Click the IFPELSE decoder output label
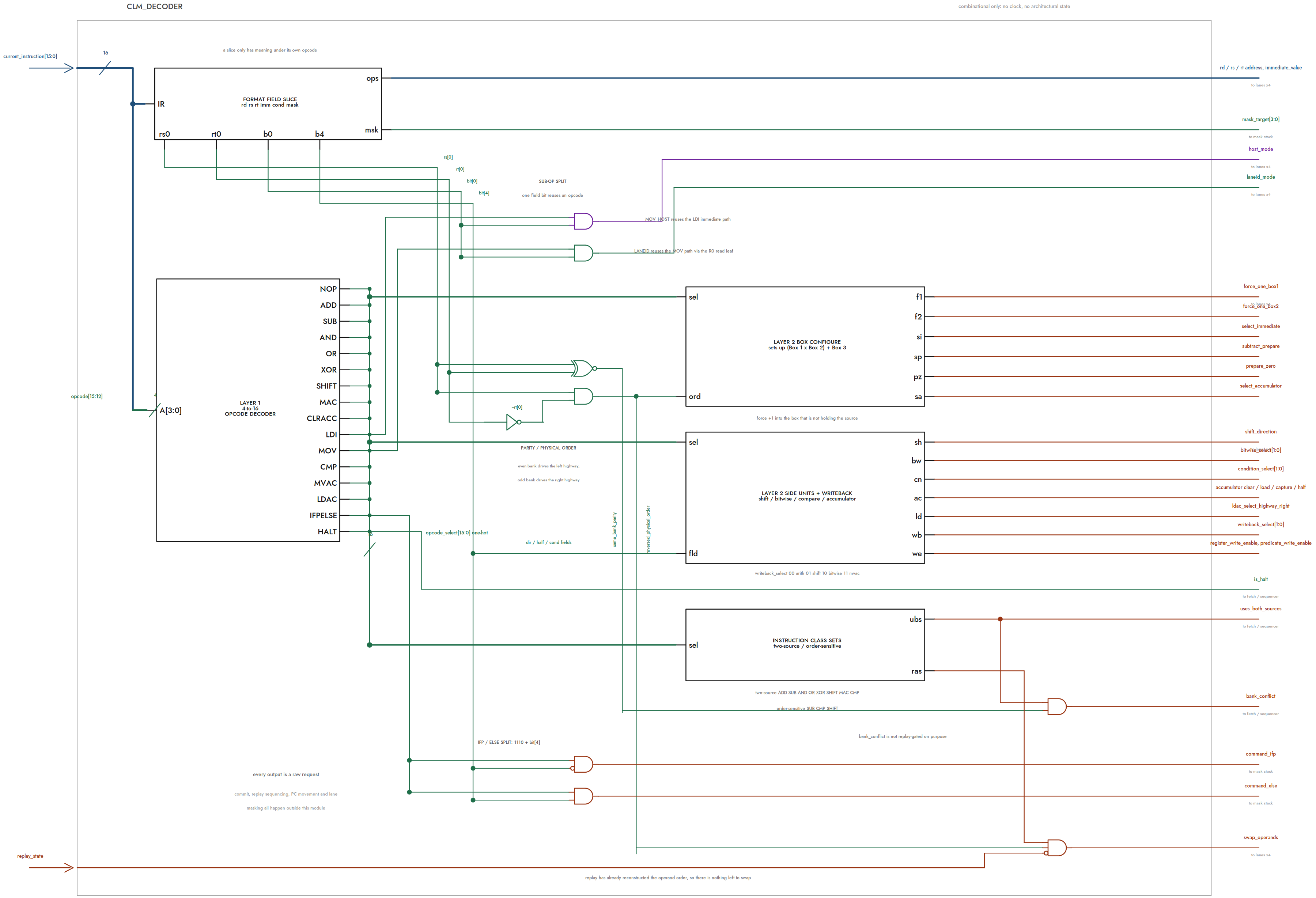The height and width of the screenshot is (898, 1316). pos(323,515)
